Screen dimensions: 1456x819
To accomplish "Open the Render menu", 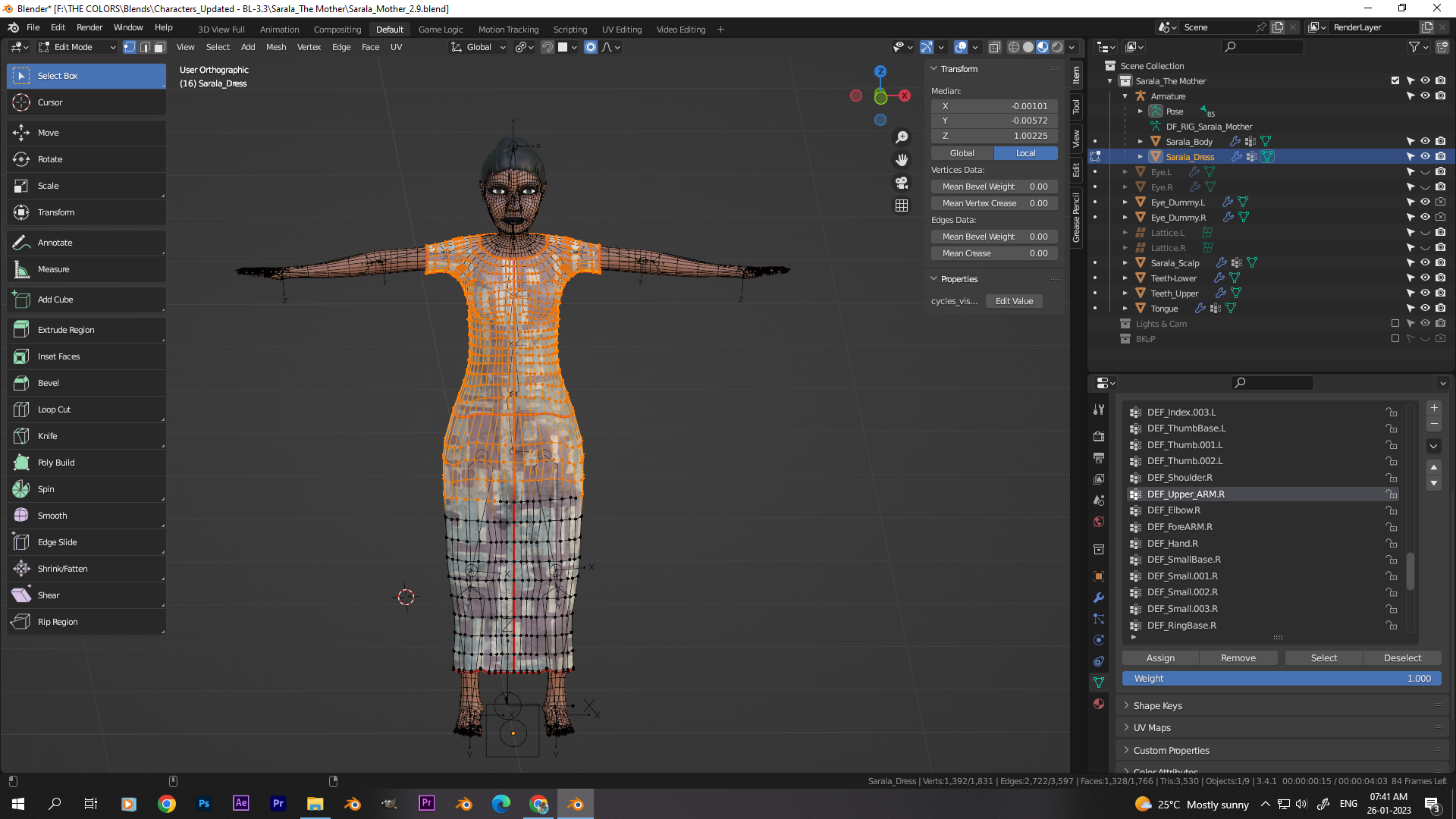I will [x=89, y=27].
